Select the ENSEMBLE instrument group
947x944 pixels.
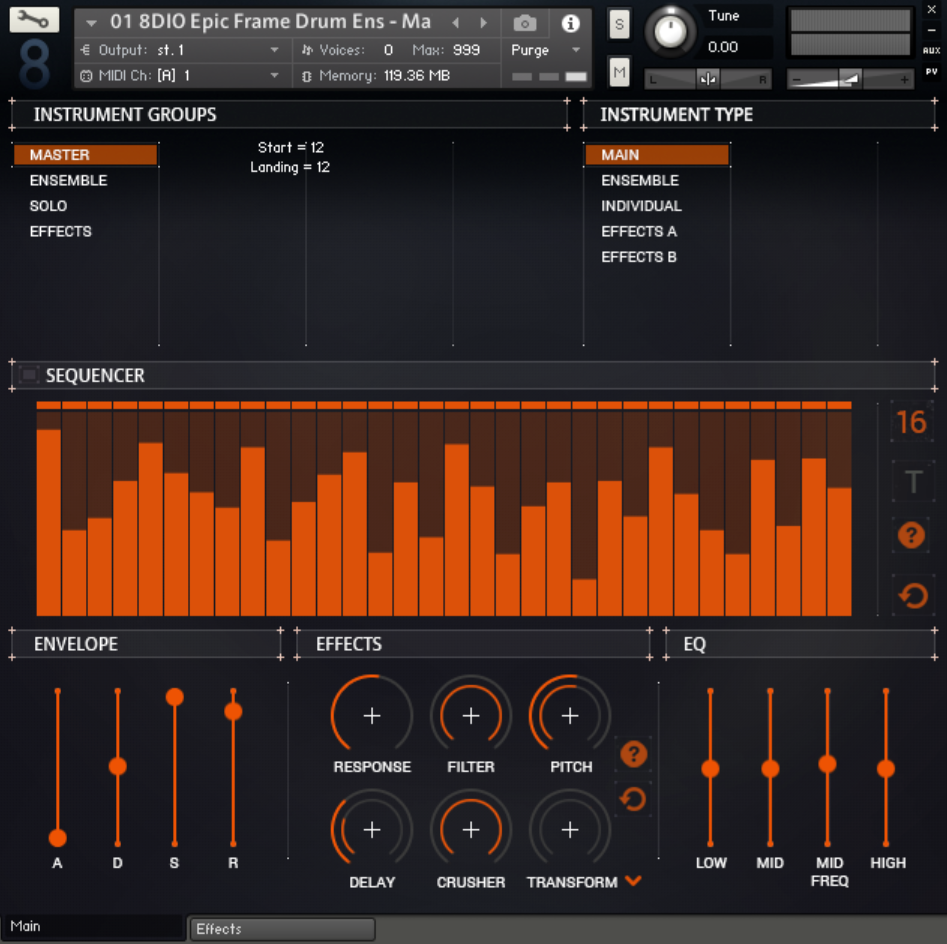pyautogui.click(x=68, y=181)
